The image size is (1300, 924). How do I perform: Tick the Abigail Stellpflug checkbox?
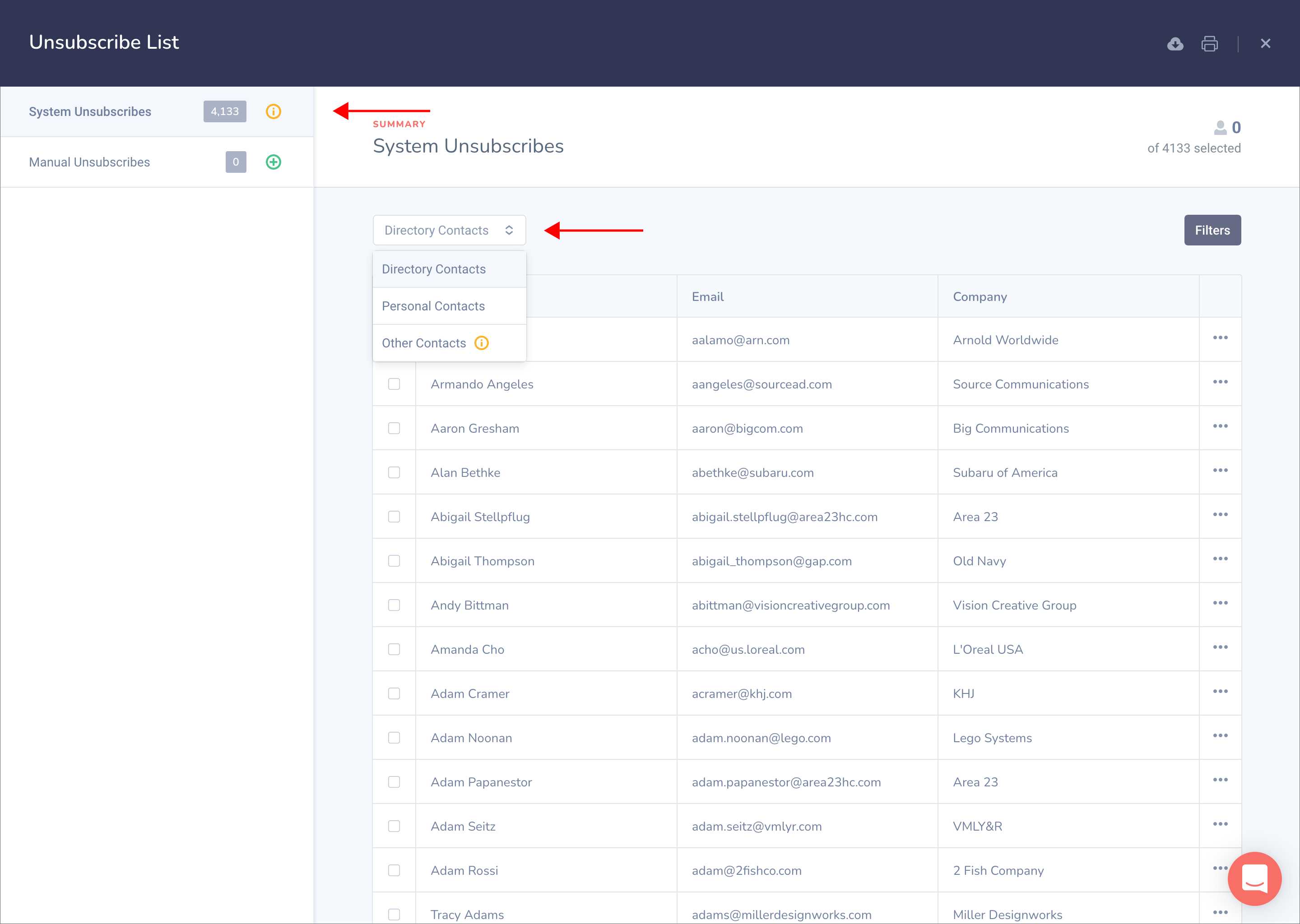click(x=394, y=517)
